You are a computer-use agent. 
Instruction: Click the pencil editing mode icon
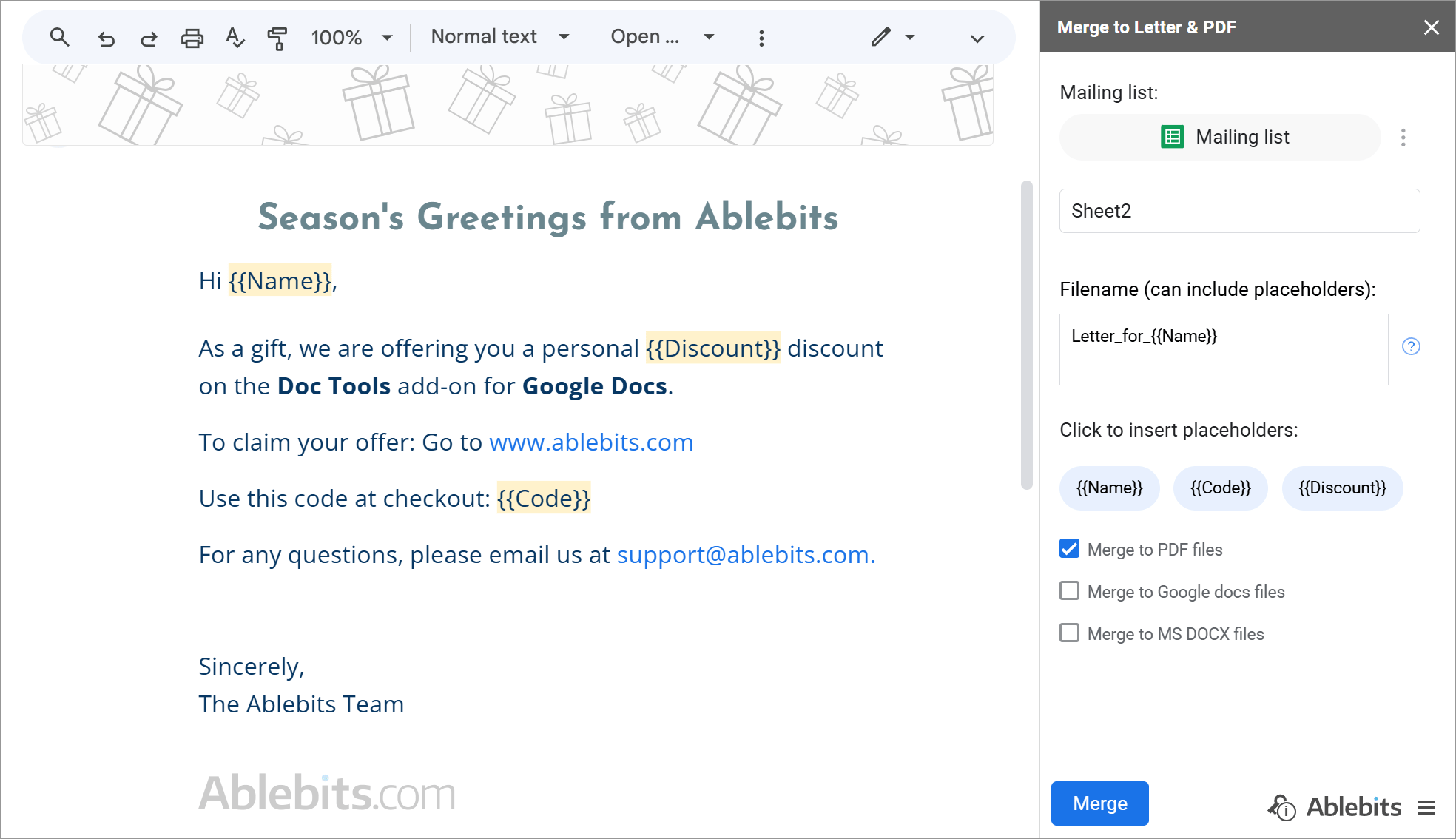coord(880,37)
